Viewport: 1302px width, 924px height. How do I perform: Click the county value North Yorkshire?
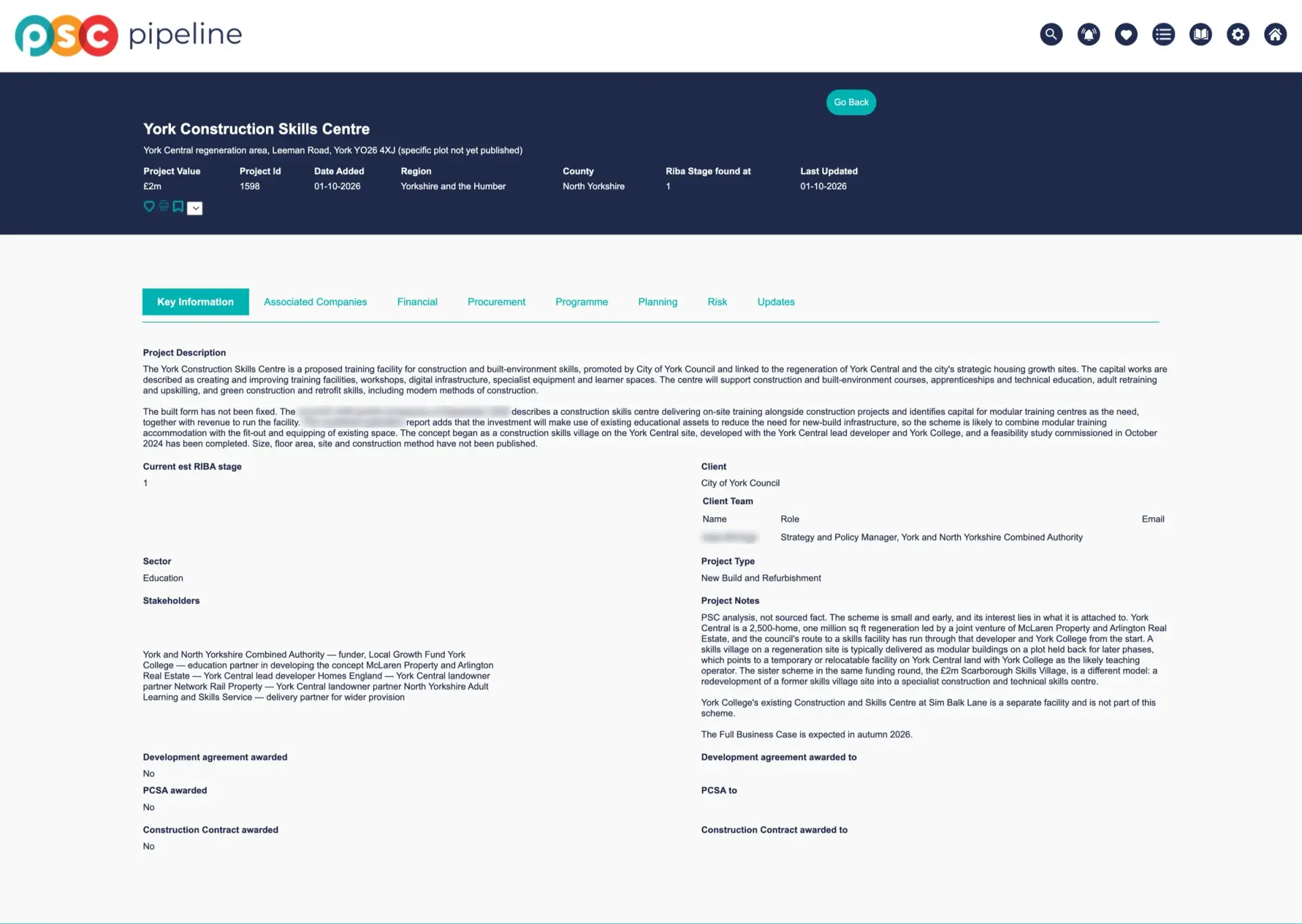click(x=593, y=186)
